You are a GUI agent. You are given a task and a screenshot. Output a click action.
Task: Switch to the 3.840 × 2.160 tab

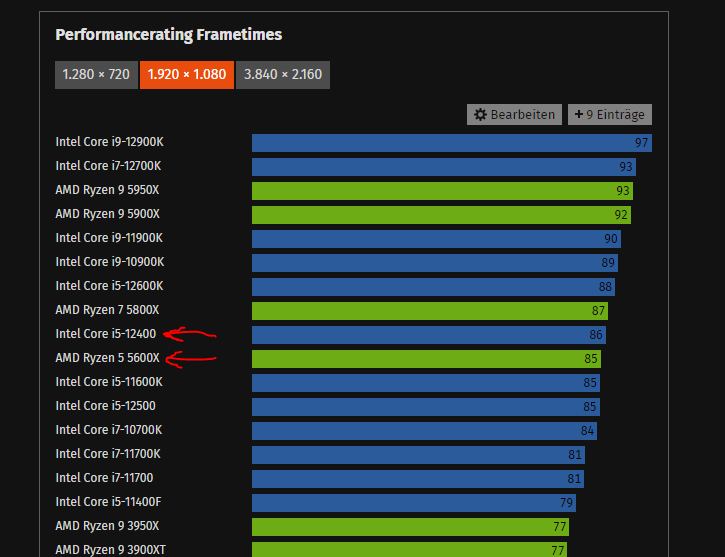pos(283,75)
